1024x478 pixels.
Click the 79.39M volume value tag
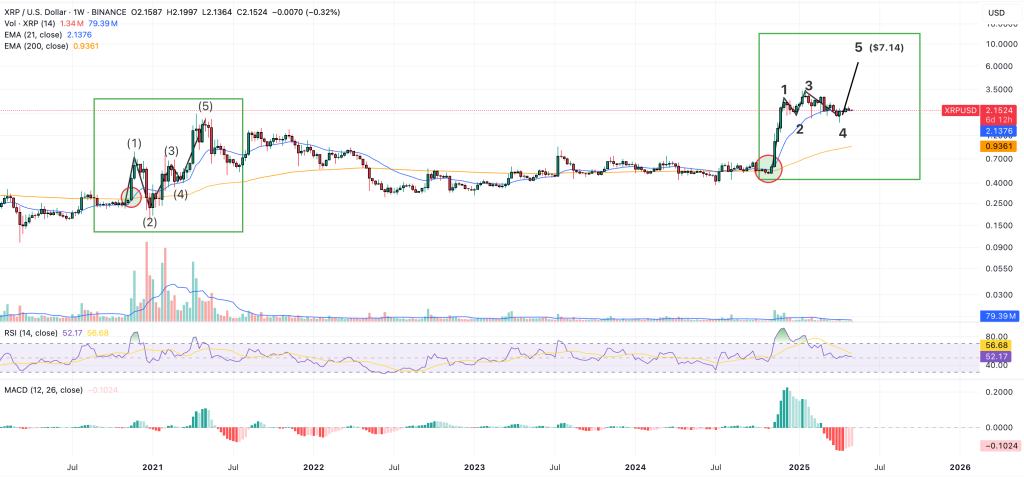click(x=999, y=317)
